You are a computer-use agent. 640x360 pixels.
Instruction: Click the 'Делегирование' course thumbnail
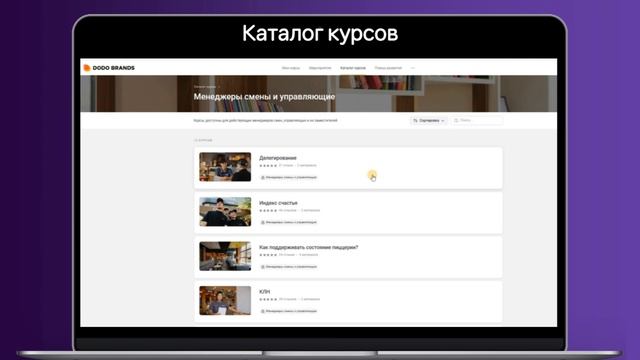point(225,167)
